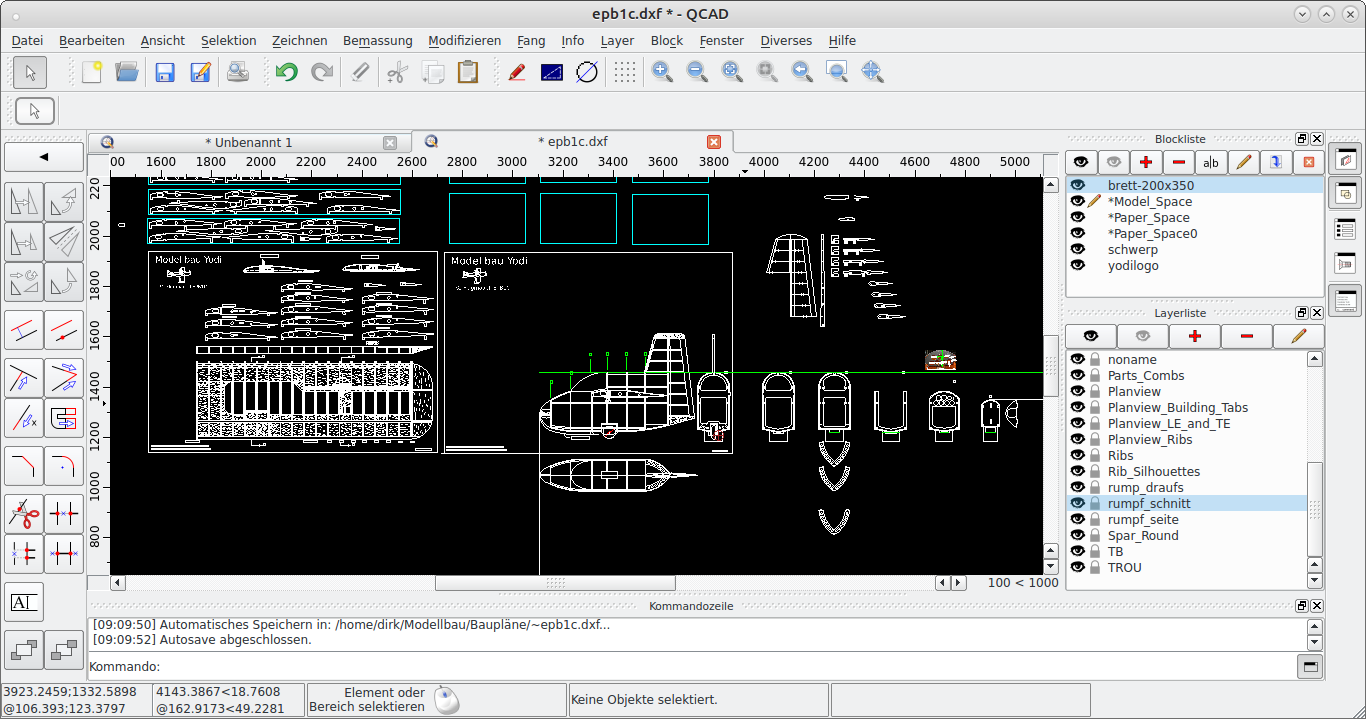This screenshot has width=1366, height=719.
Task: Zoom out with the minus magnifier
Action: [697, 72]
